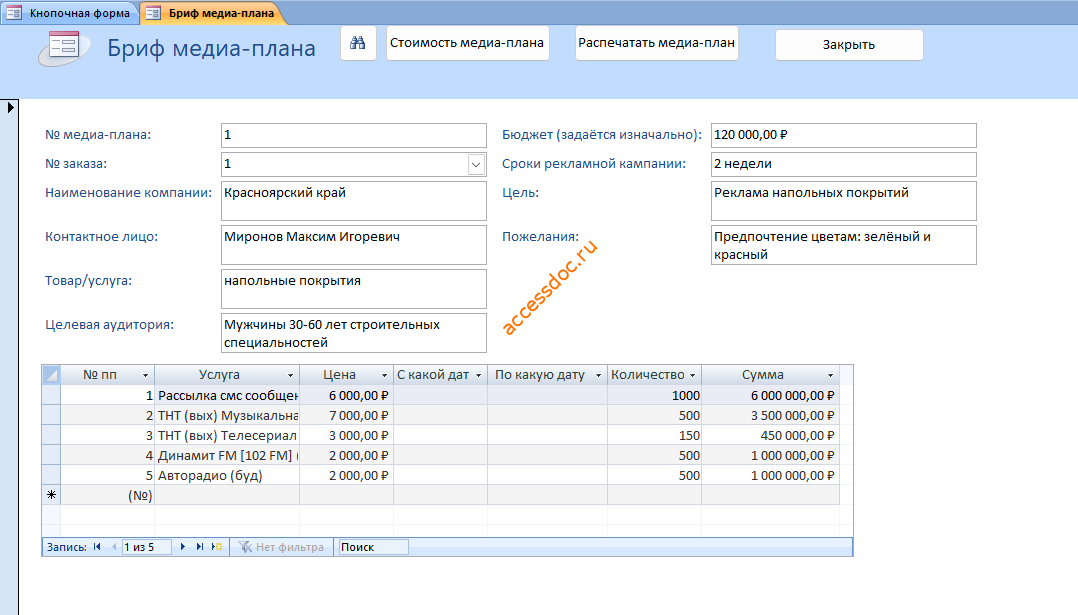
Task: Click the Товар/услуга field
Action: (353, 289)
